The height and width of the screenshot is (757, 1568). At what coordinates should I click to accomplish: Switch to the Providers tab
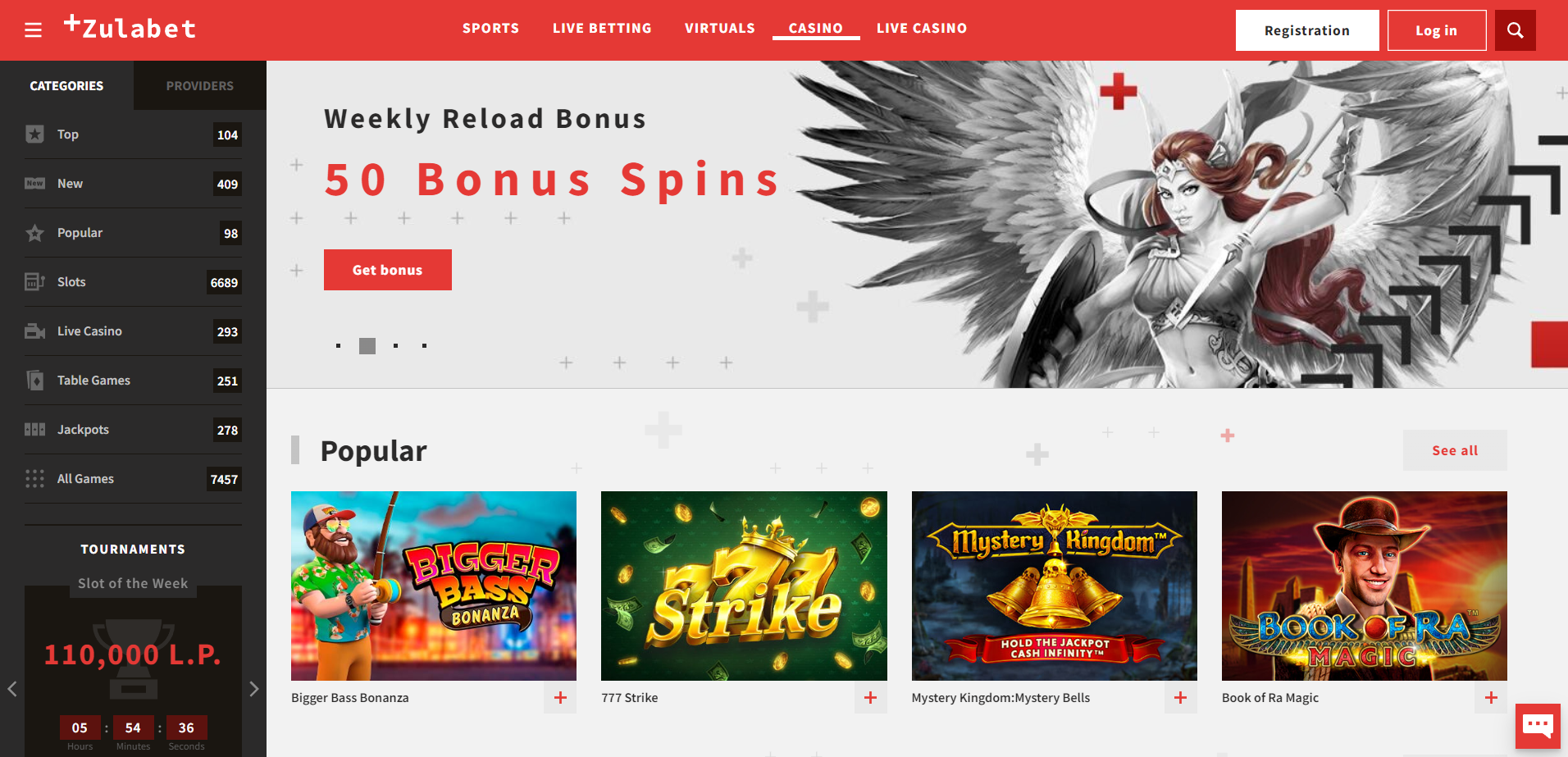(200, 85)
